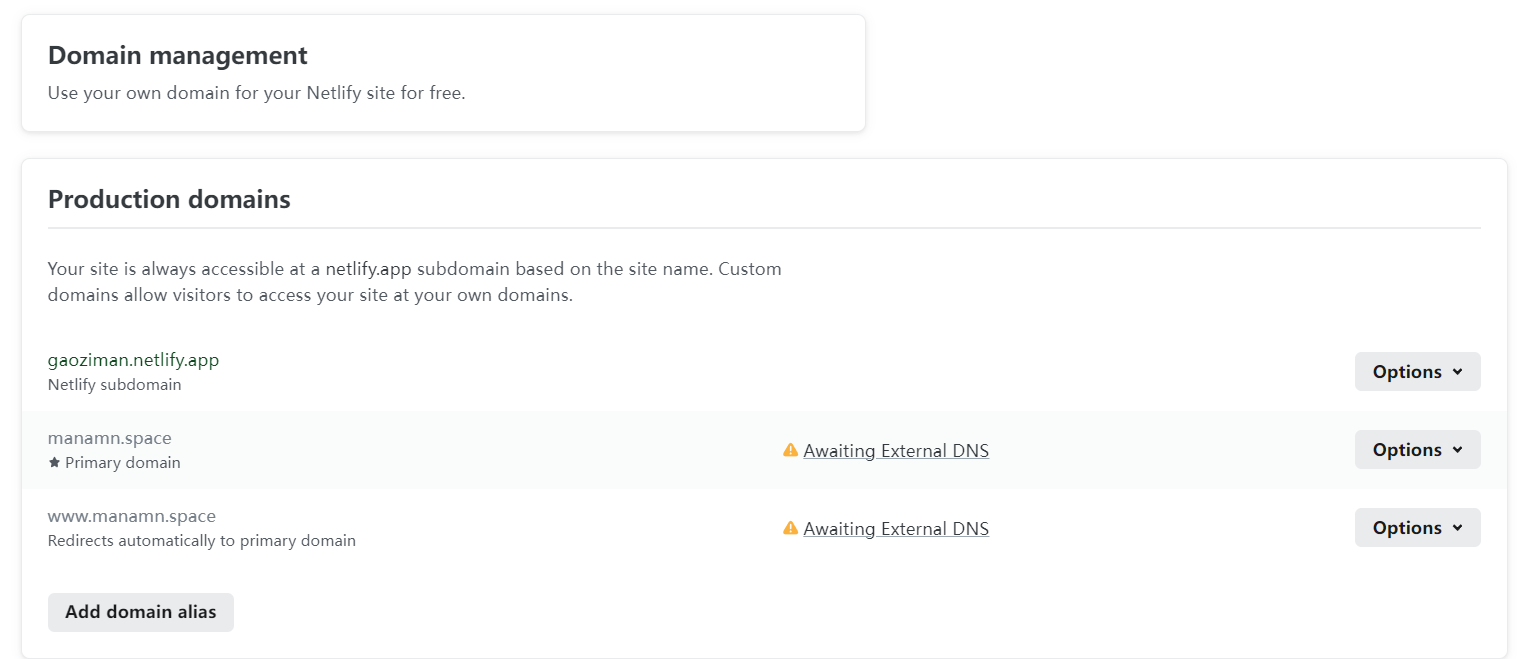The image size is (1517, 659).
Task: Open Options dropdown for gaoziman.netlify.app
Action: click(1417, 372)
